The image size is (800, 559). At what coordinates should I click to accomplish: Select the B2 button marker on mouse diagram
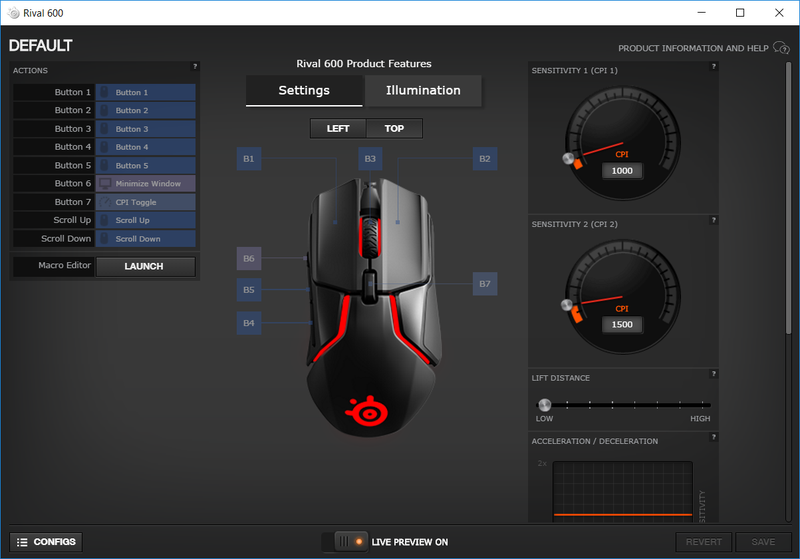click(485, 159)
